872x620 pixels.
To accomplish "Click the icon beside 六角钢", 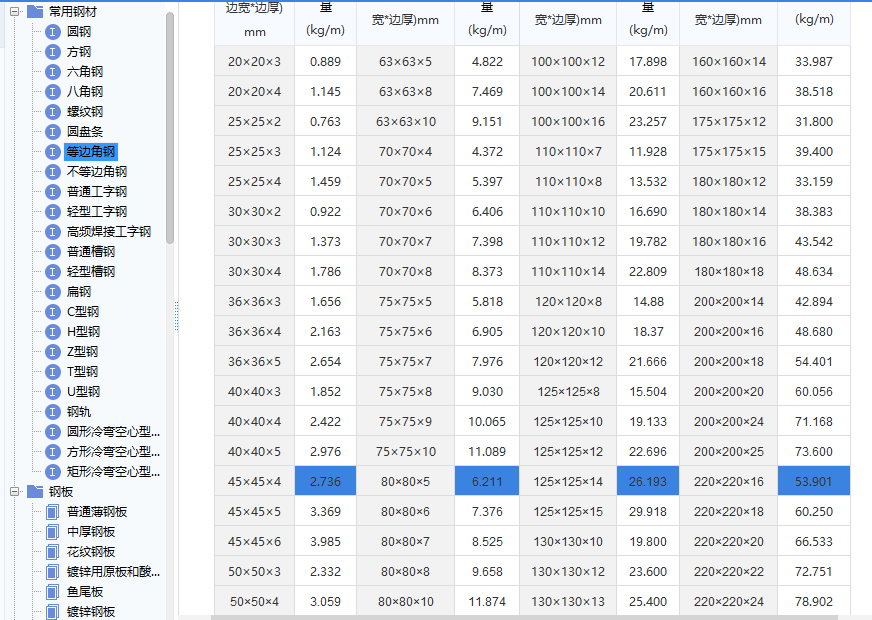I will (x=52, y=72).
